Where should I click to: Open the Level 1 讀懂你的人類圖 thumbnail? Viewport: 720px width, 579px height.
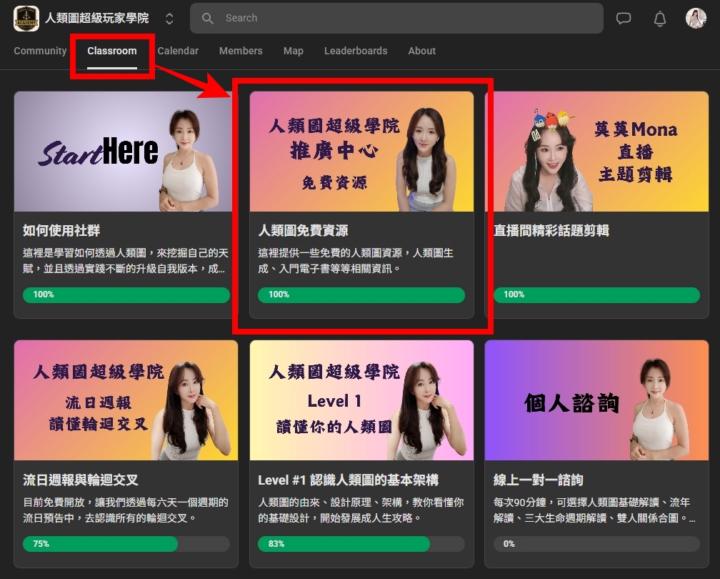pos(361,400)
